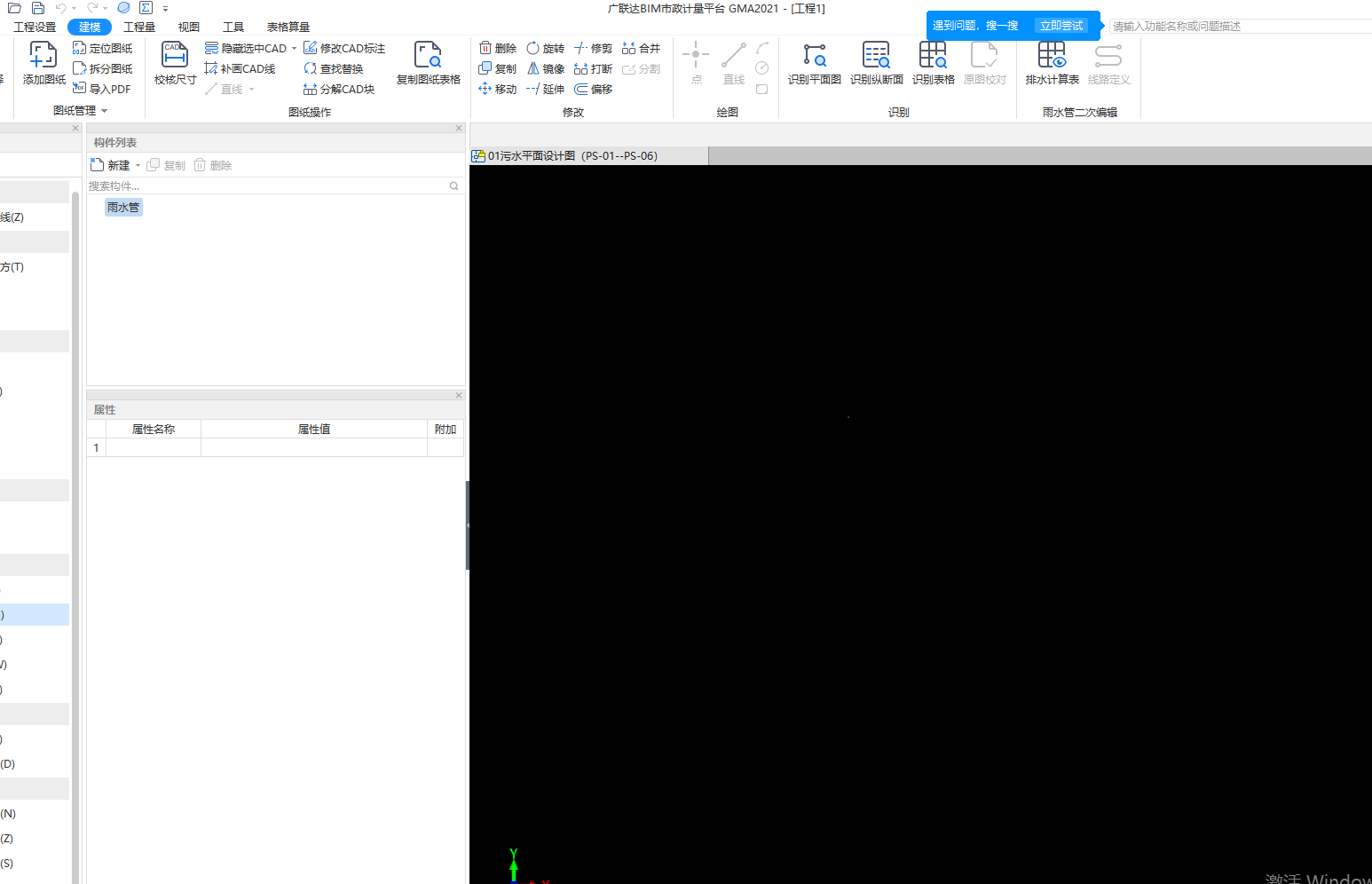Close the leftmost navigation panel

[x=75, y=129]
